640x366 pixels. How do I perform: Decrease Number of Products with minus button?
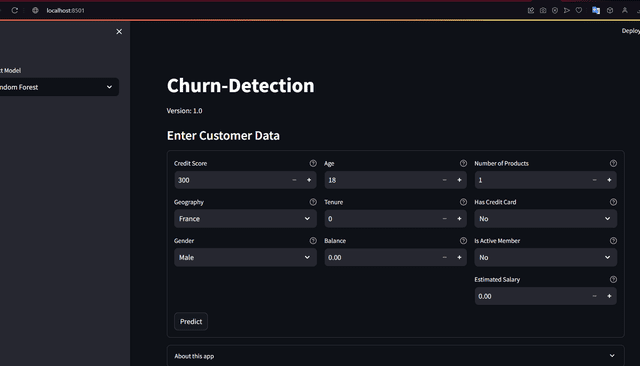pos(594,180)
